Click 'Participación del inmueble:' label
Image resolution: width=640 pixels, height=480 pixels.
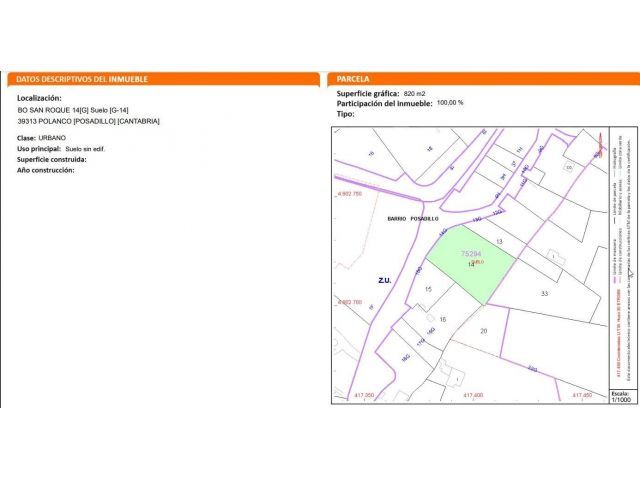coord(384,104)
